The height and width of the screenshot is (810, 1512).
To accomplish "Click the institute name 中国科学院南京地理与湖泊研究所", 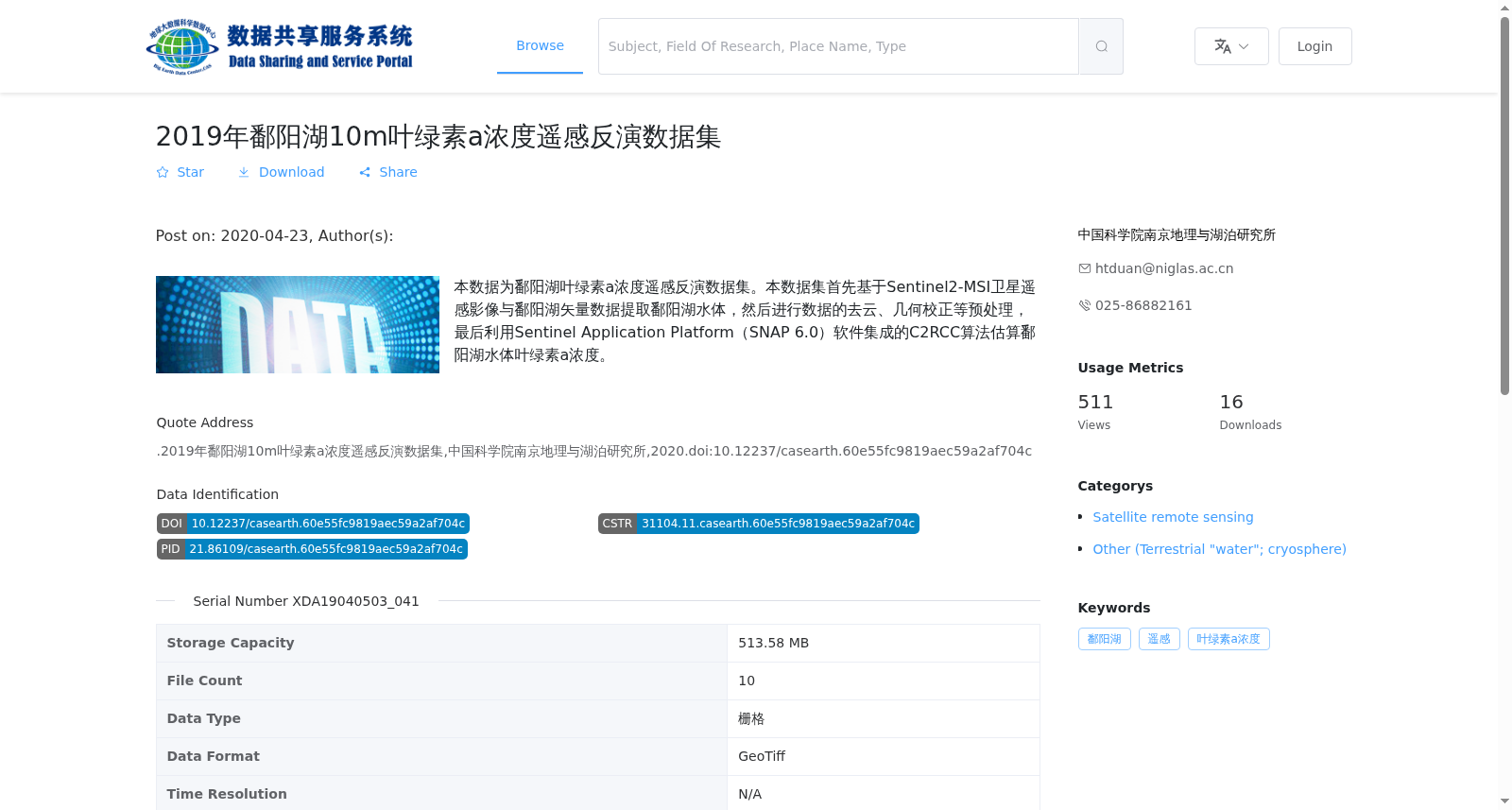I will (1177, 234).
